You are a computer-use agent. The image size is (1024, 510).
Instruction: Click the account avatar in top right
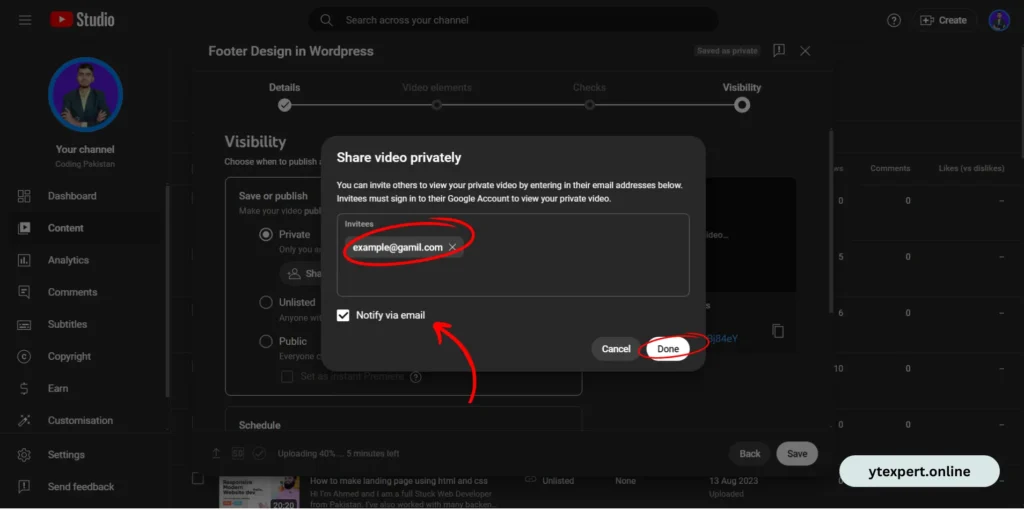click(x=999, y=20)
